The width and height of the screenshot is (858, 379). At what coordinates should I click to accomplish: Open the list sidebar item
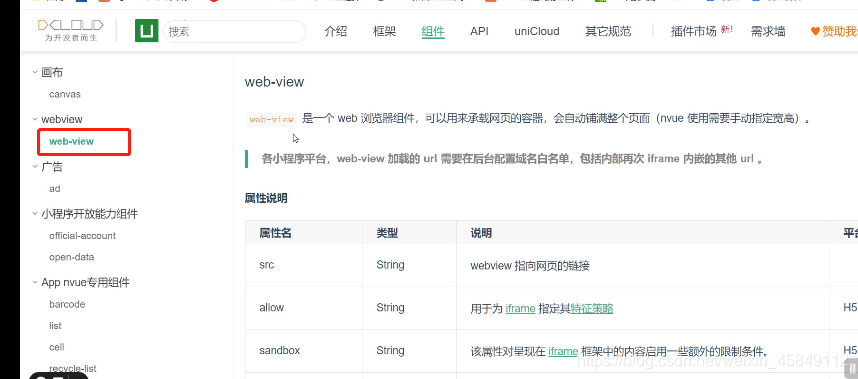pyautogui.click(x=55, y=325)
